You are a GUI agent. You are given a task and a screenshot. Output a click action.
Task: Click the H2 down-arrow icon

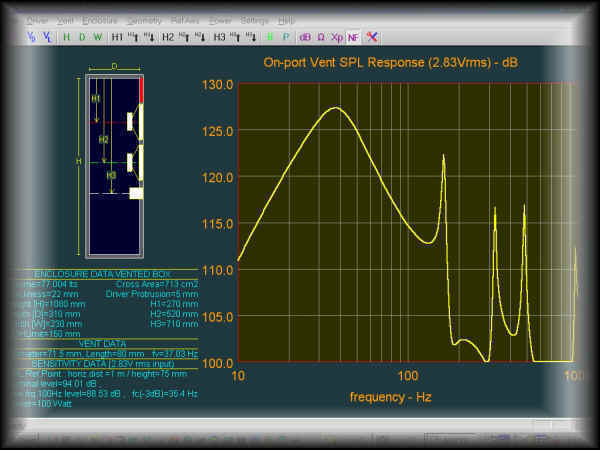tap(200, 37)
